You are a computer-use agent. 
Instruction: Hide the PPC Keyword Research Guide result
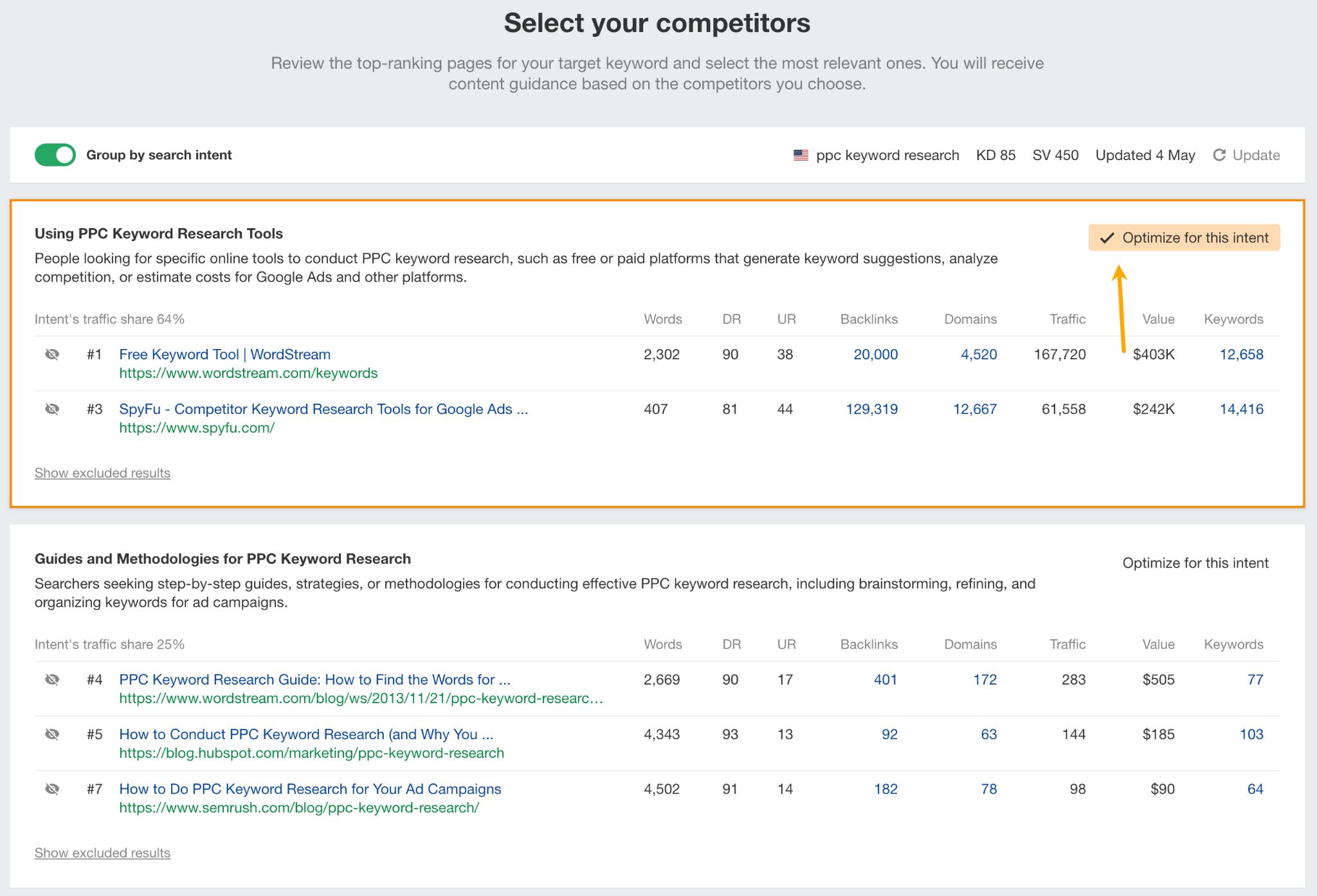[52, 679]
